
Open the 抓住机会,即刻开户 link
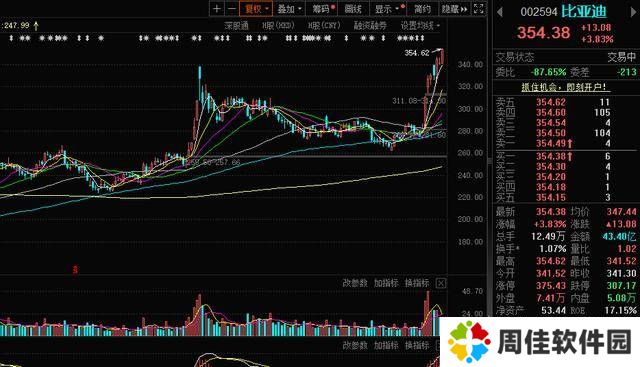click(x=565, y=87)
